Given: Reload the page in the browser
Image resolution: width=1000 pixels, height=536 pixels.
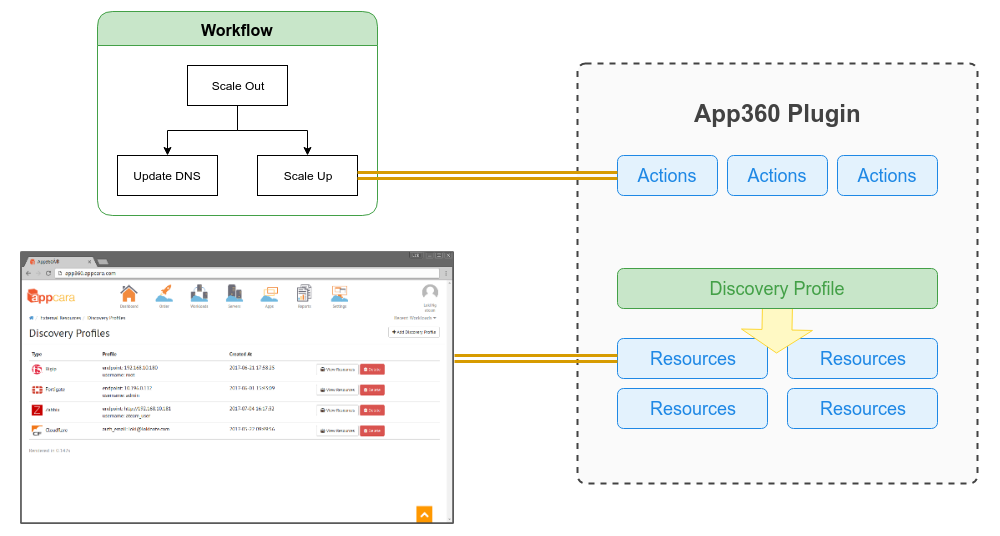Looking at the screenshot, I should coord(48,273).
